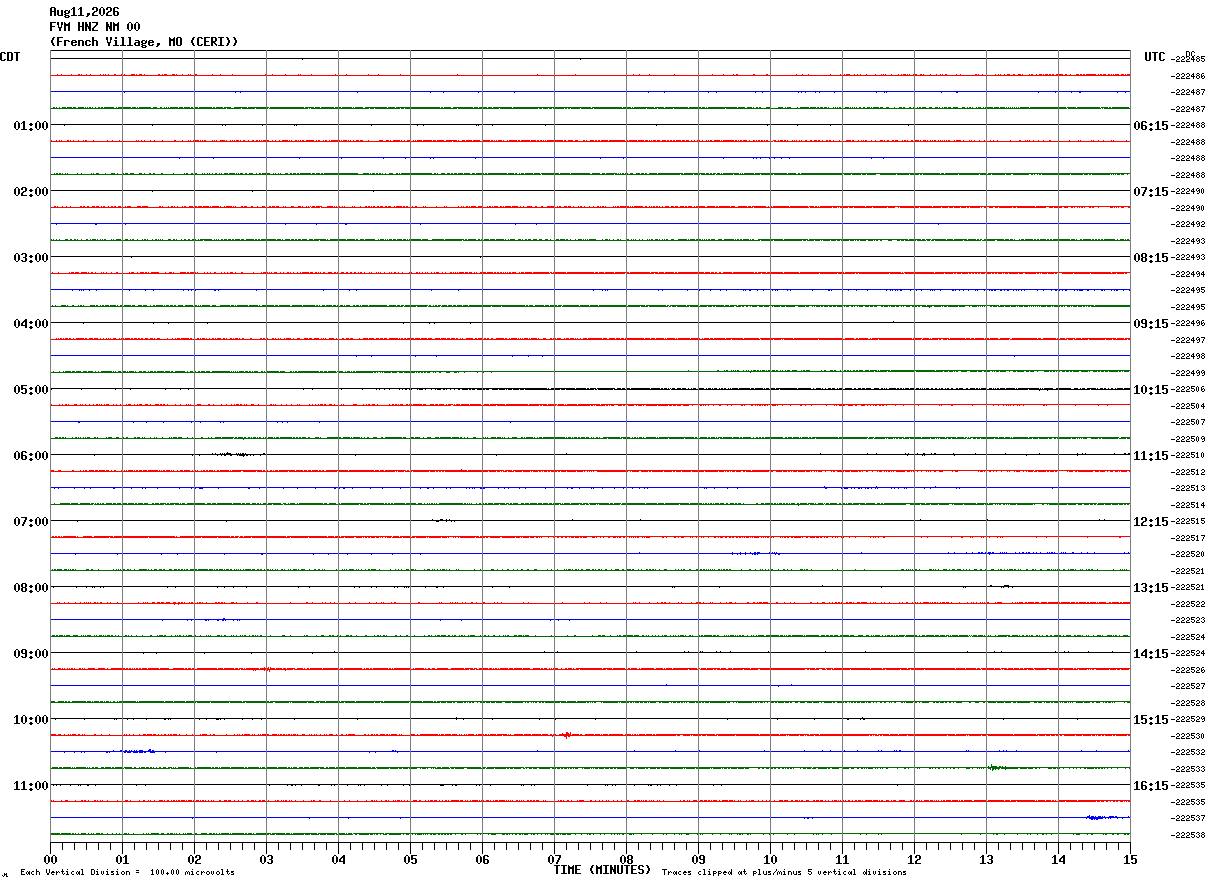Click the black blip on the 07:00 trace
The height and width of the screenshot is (886, 1210).
(x=443, y=520)
